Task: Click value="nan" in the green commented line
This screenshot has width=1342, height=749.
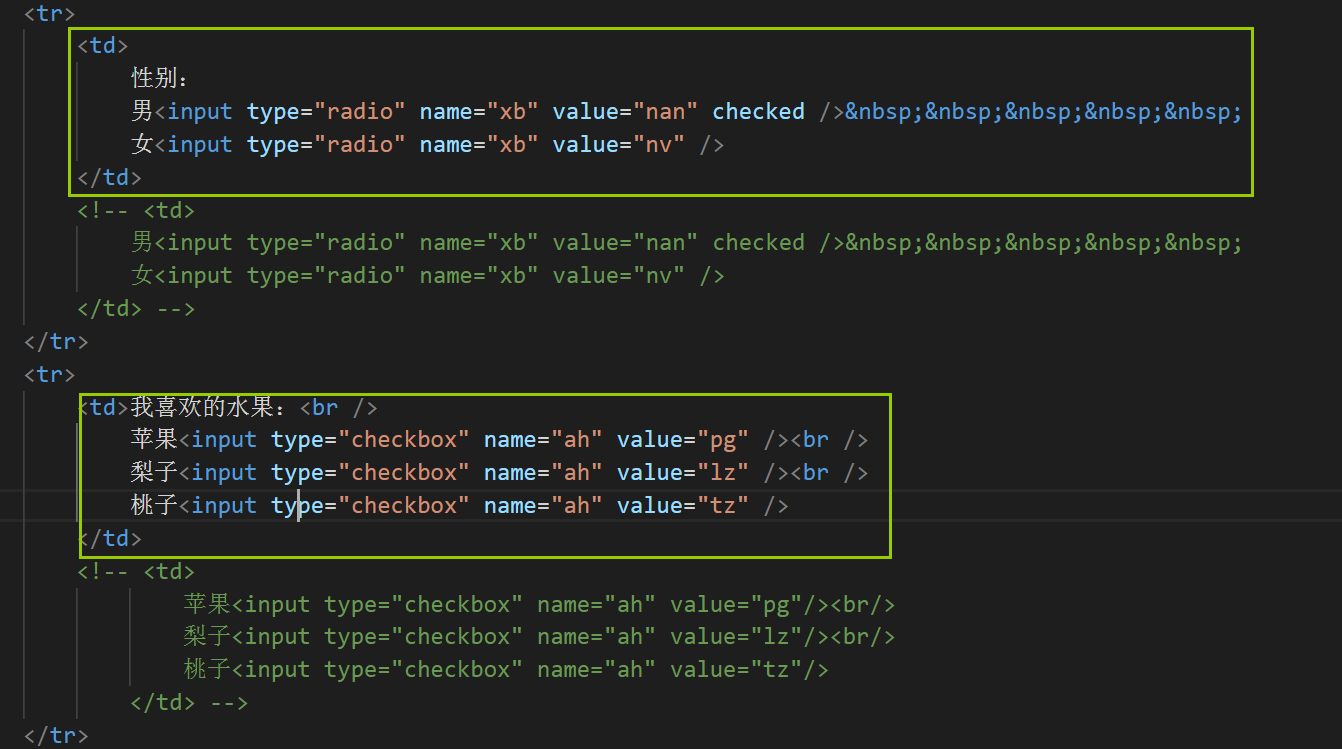Action: tap(625, 242)
